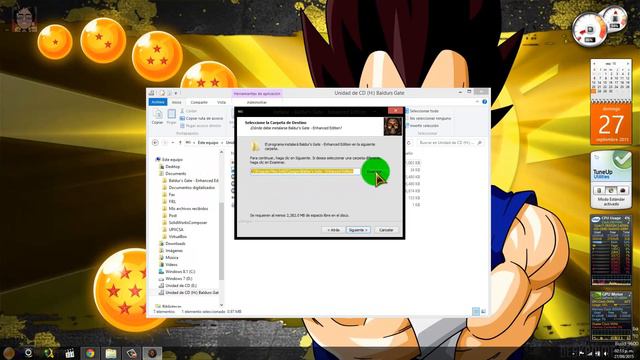Switch Explorer to details view icon

476,311
